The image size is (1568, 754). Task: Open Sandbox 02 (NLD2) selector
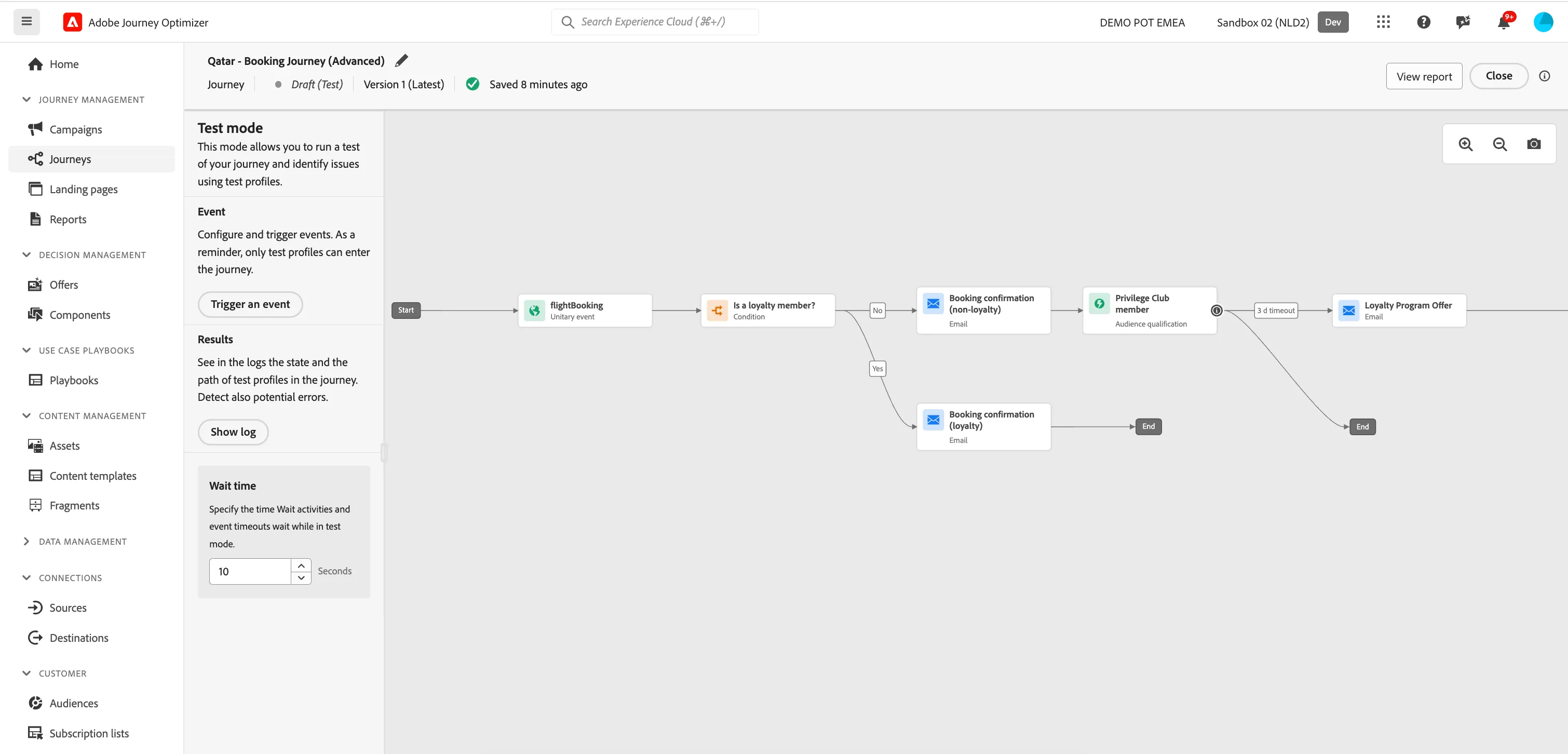tap(1262, 22)
